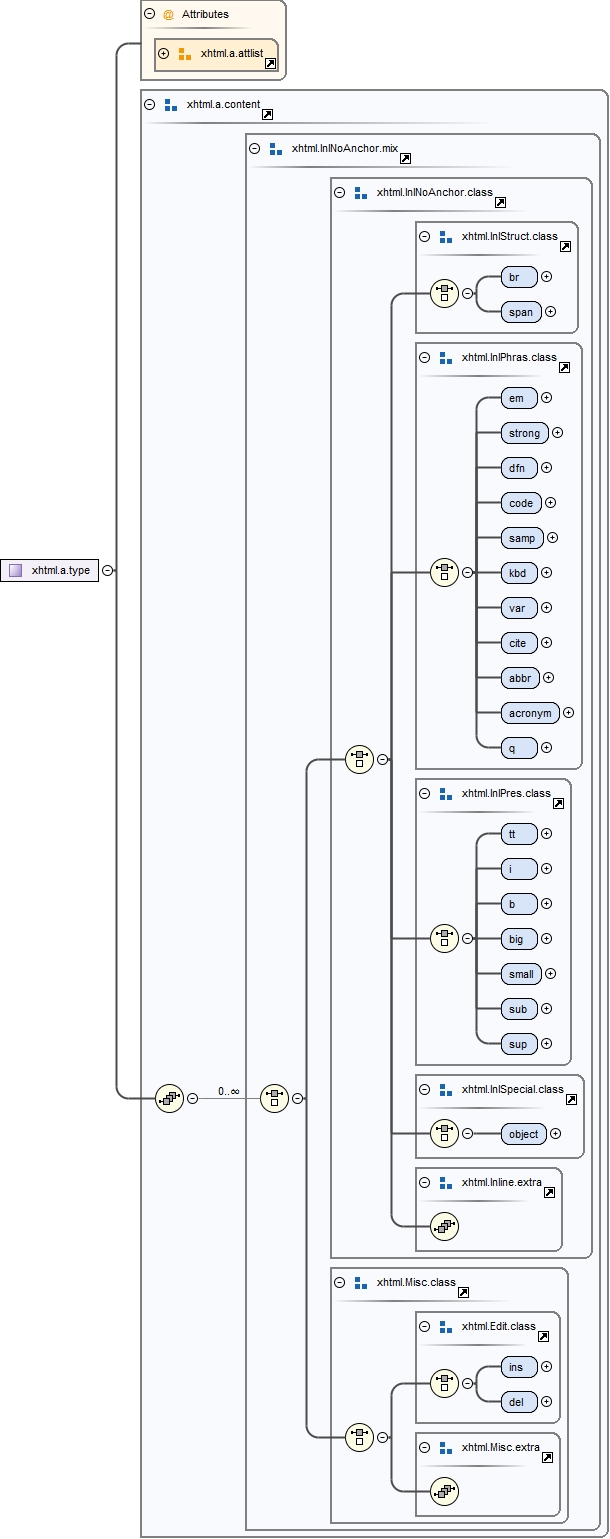The image size is (610, 1539).
Task: Collapse the xhtml.a.content group
Action: coord(149,104)
